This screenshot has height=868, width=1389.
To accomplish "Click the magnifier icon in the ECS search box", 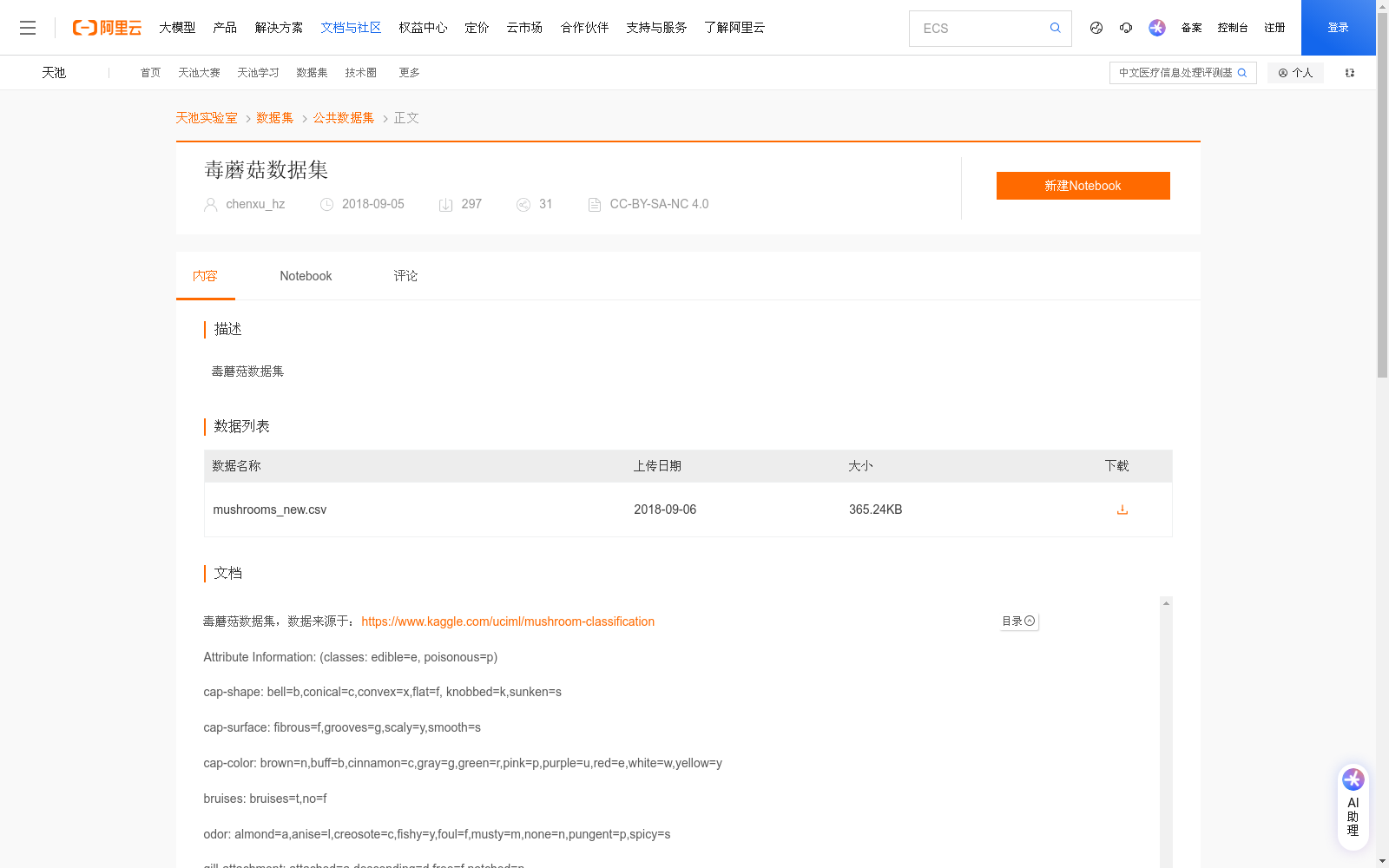I will (1055, 28).
